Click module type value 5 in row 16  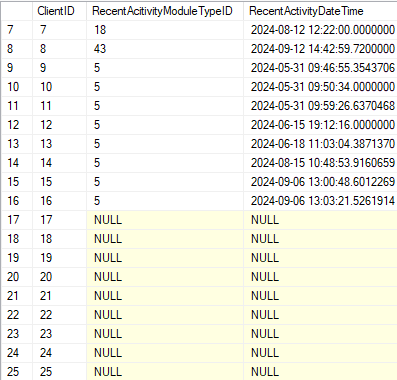pyautogui.click(x=165, y=201)
